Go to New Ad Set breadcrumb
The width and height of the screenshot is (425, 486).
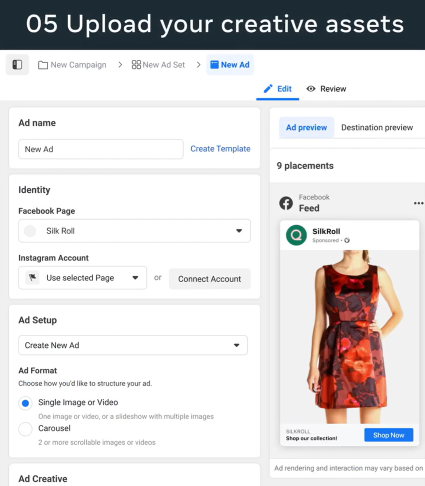(158, 65)
